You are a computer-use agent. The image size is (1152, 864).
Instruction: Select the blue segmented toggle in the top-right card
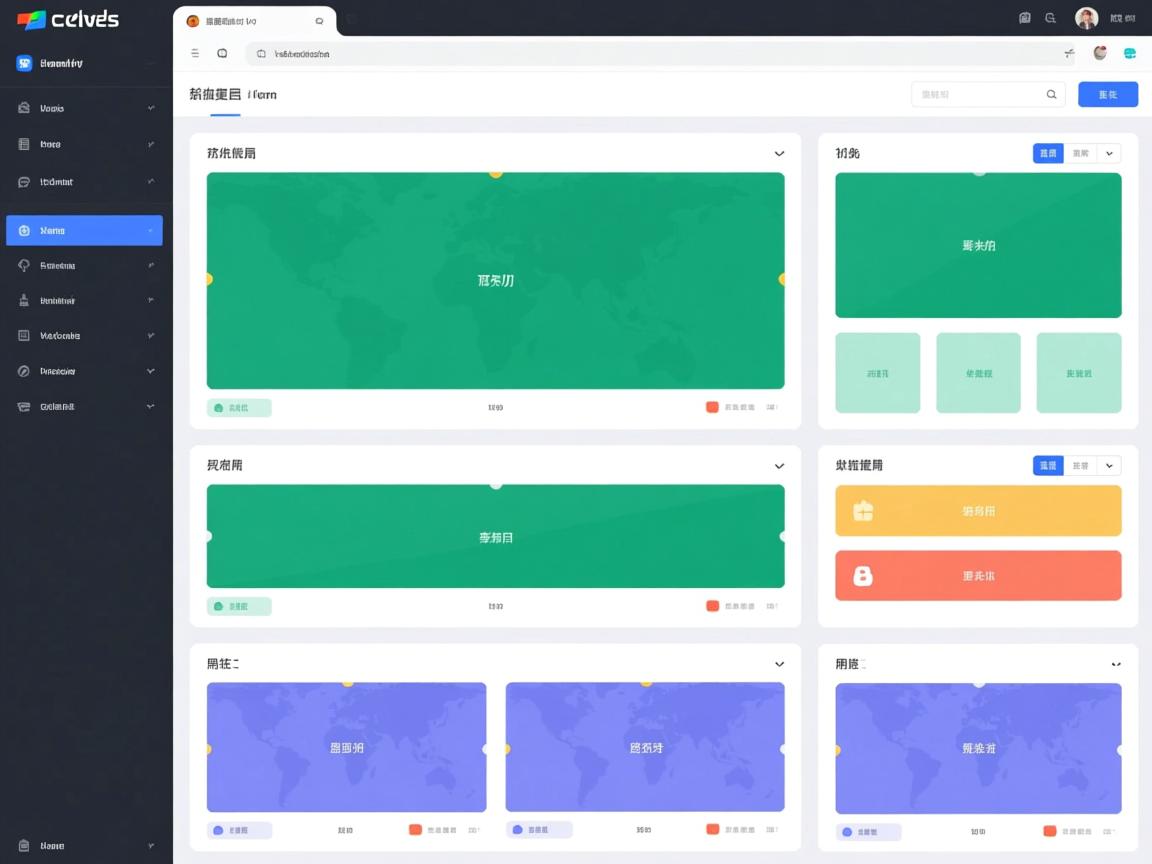(x=1048, y=154)
